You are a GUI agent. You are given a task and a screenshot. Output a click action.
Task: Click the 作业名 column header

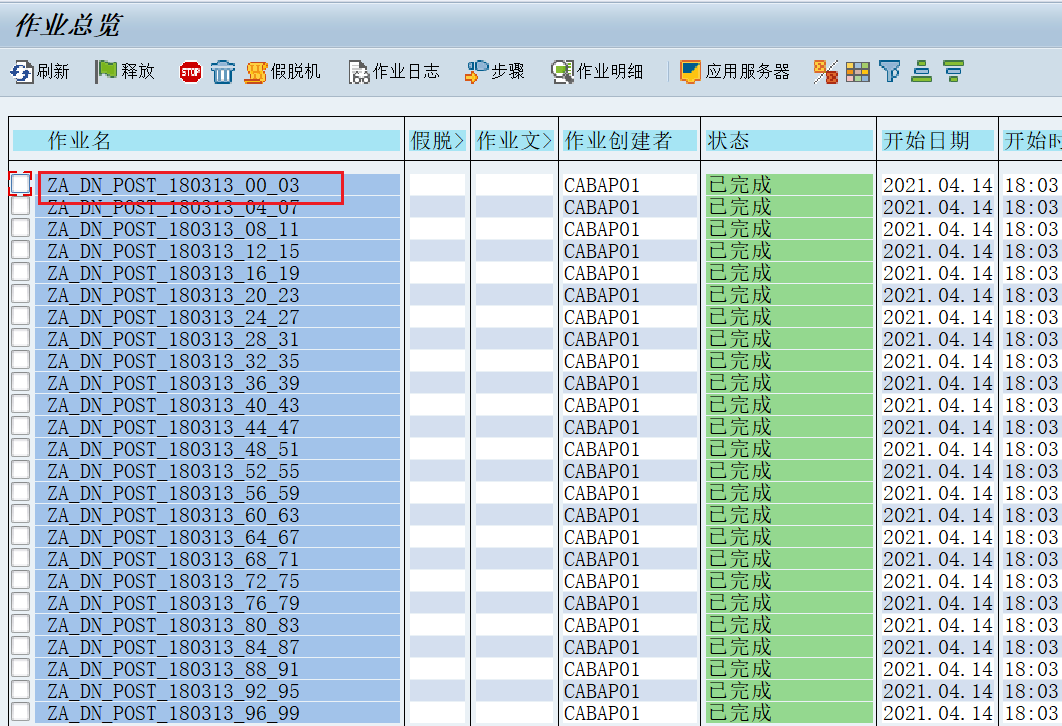[x=207, y=140]
